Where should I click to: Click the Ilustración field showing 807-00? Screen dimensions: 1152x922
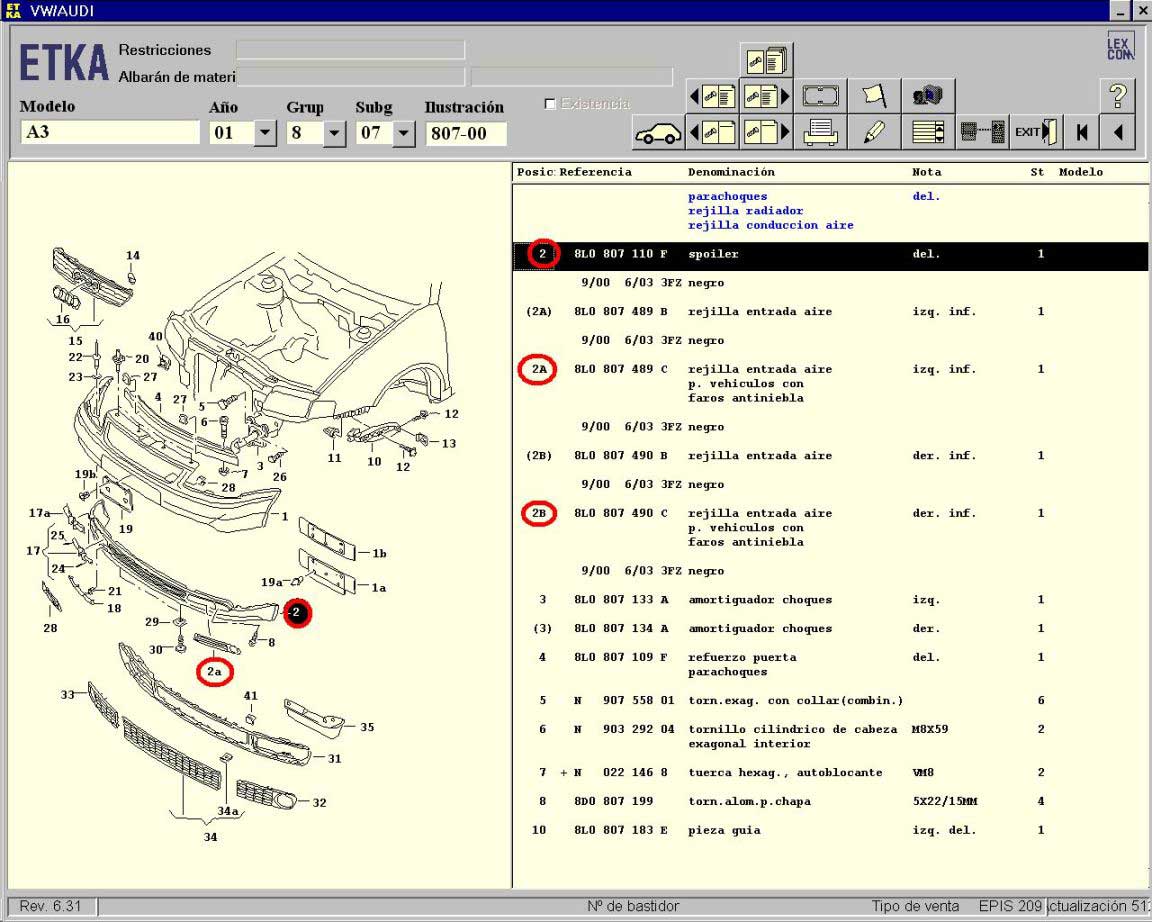(x=466, y=133)
